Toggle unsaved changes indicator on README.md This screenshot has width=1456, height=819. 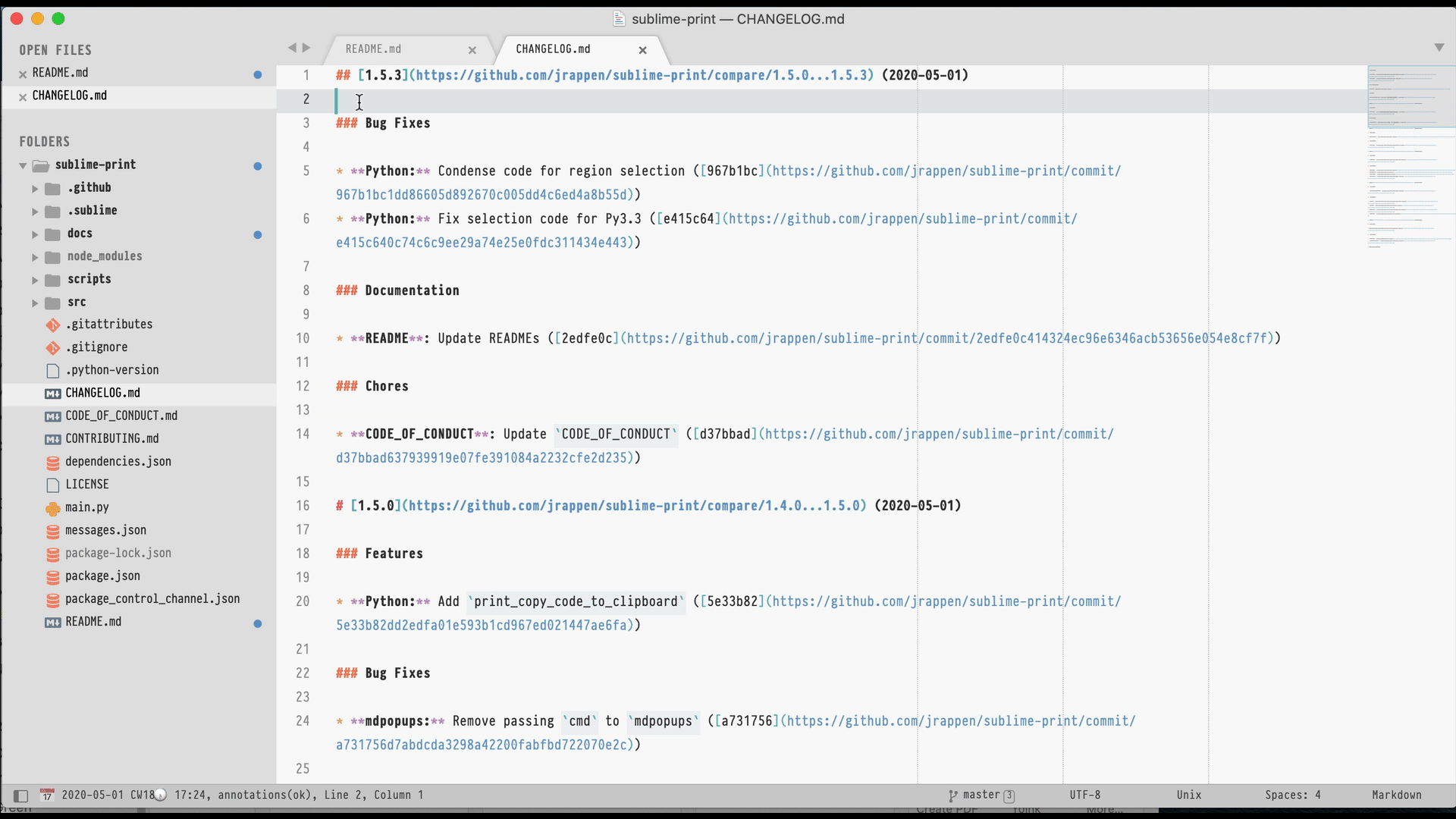(256, 72)
